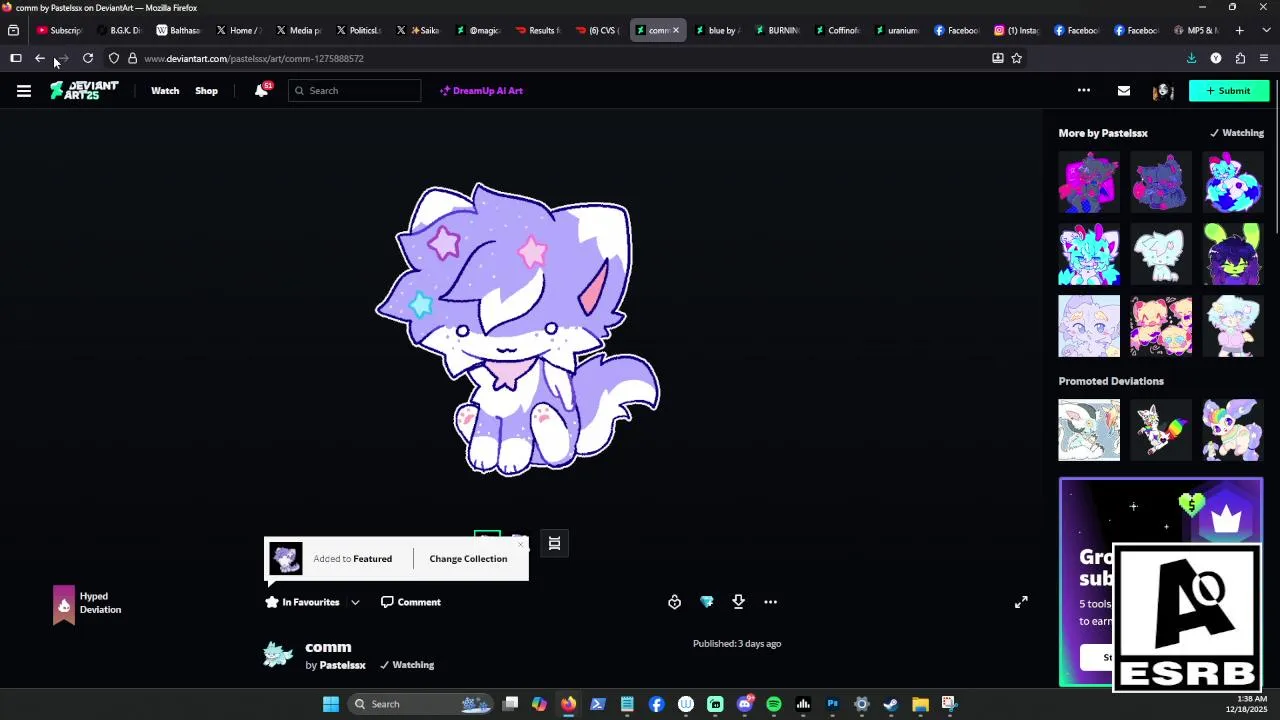This screenshot has width=1280, height=720.
Task: Click the author avatar beside comm title
Action: tap(278, 655)
